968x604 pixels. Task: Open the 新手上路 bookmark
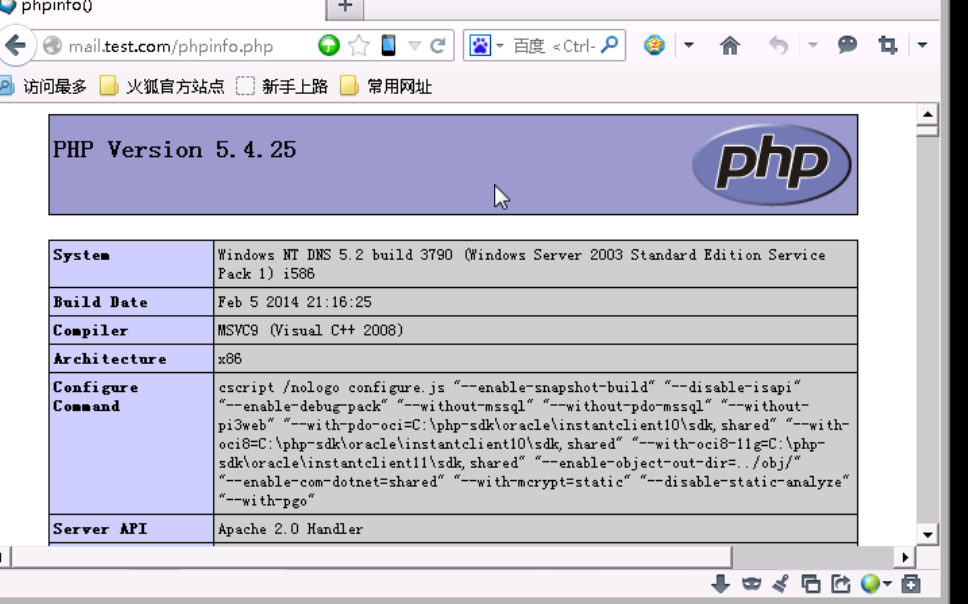pos(282,86)
